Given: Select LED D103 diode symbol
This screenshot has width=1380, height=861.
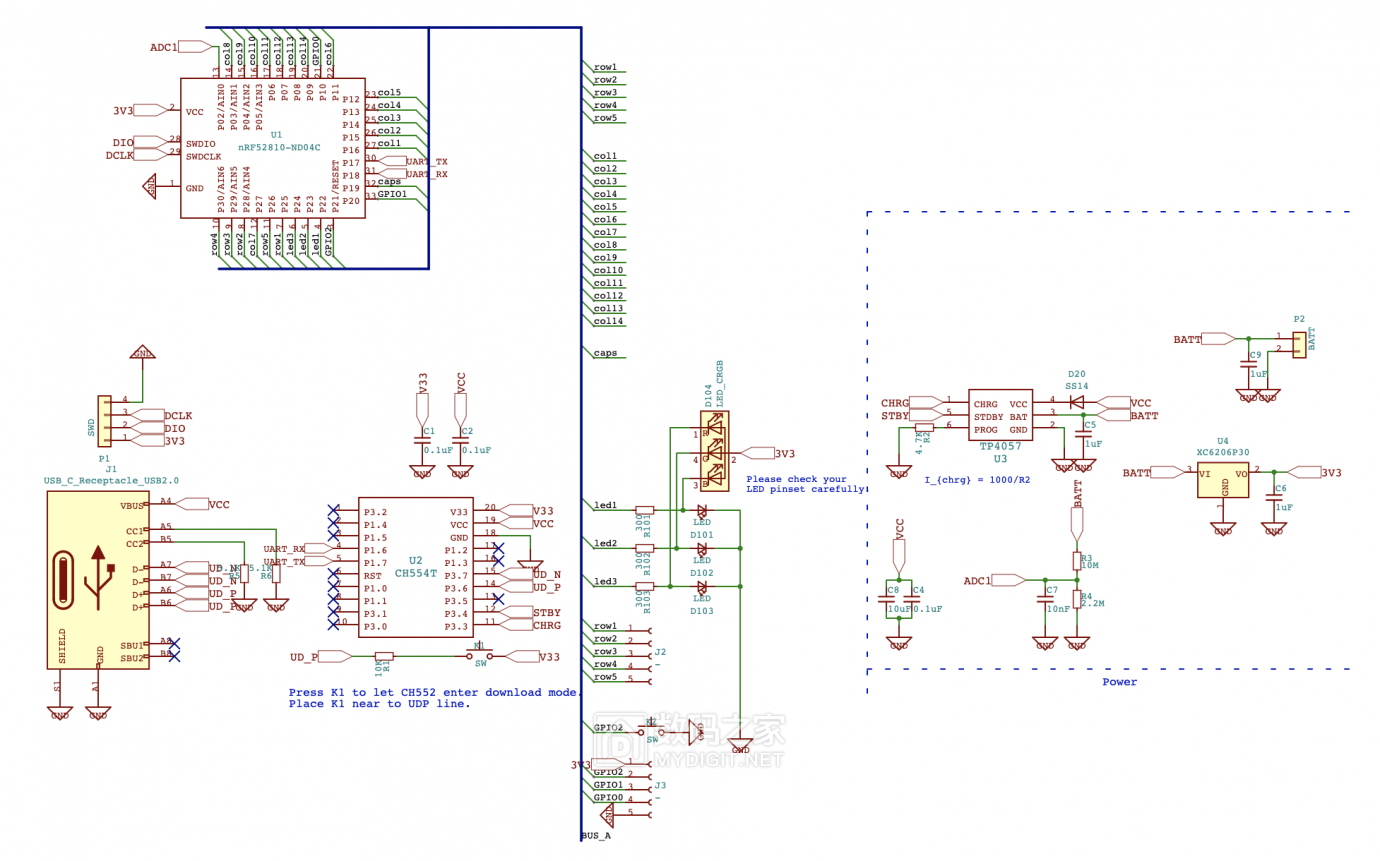Looking at the screenshot, I should pyautogui.click(x=702, y=586).
